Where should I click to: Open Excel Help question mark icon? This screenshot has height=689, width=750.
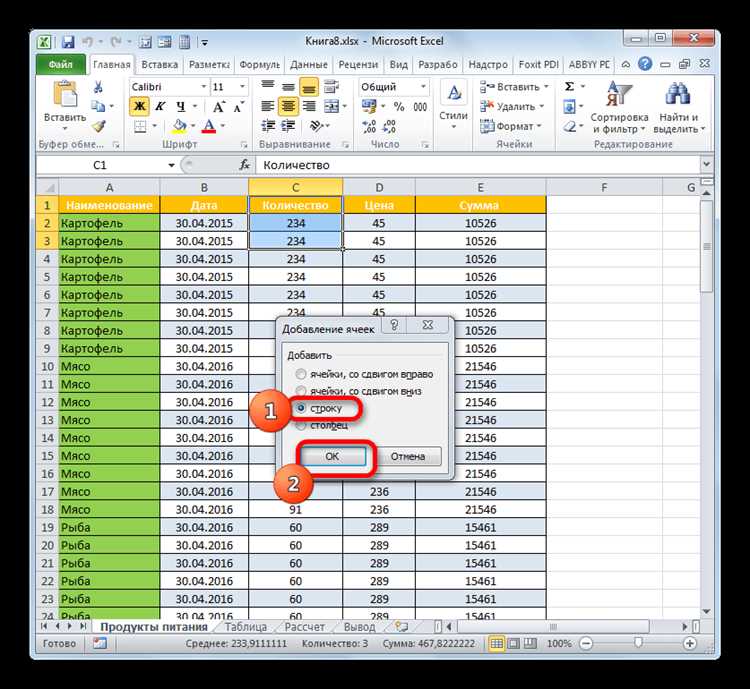coord(645,64)
